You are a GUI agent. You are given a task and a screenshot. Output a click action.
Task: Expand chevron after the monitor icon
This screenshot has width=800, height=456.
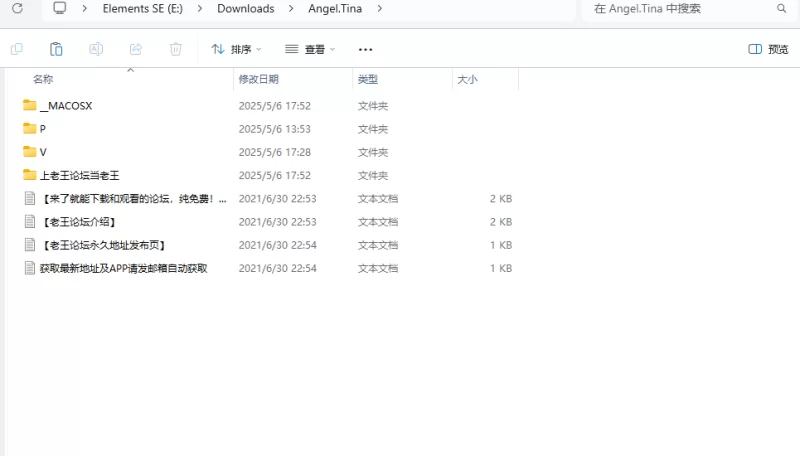coord(84,8)
